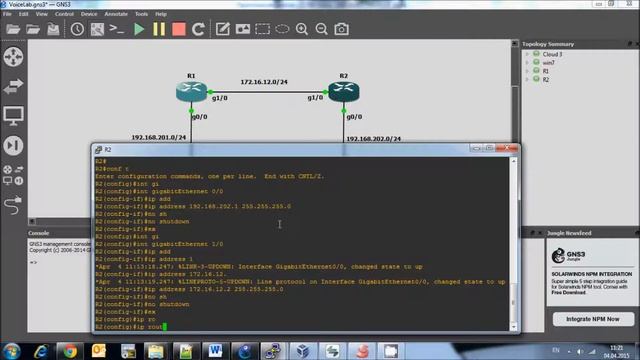Show or hide interface labels icon
Image resolution: width=640 pixels, height=360 pixels.
coord(97,29)
